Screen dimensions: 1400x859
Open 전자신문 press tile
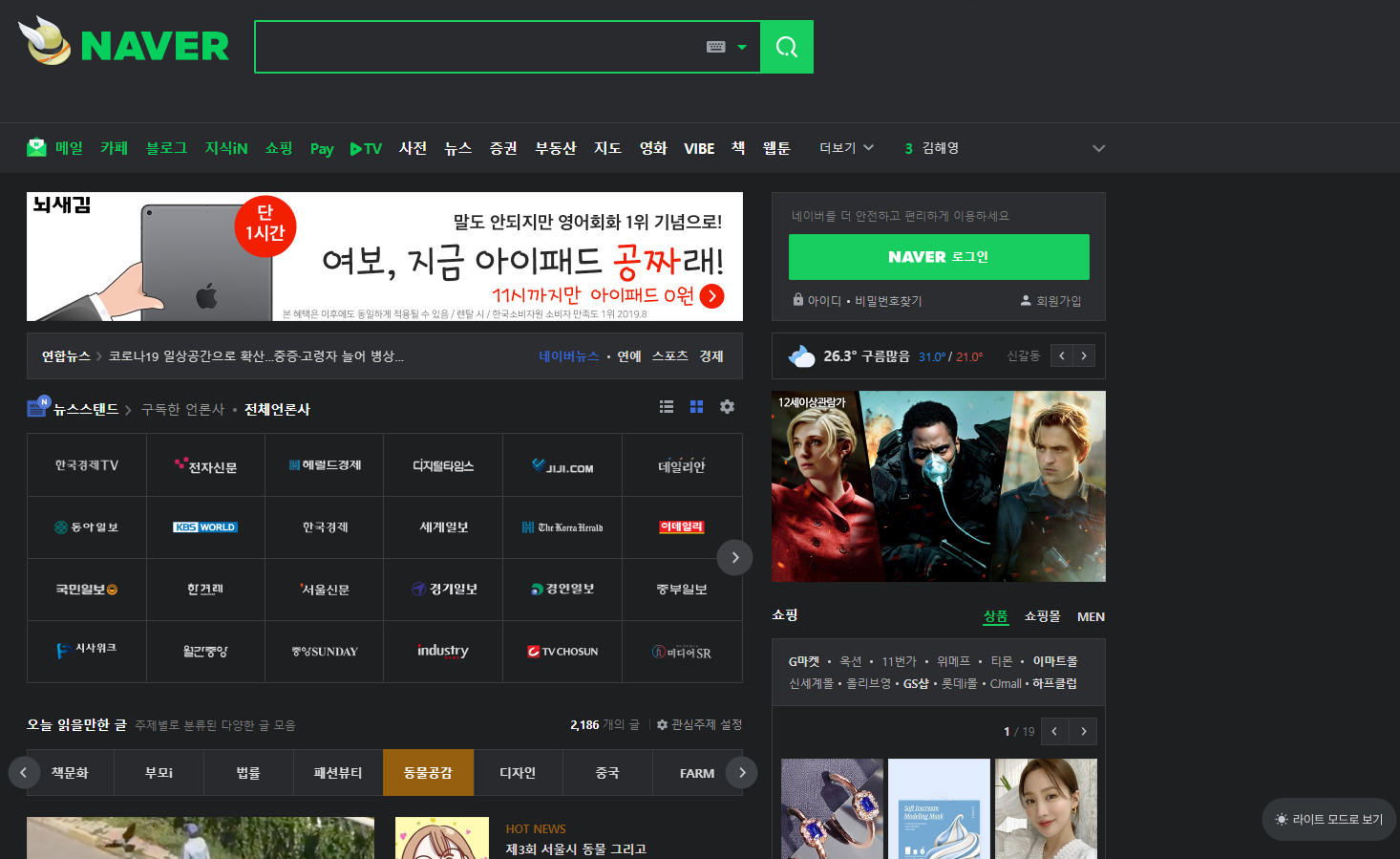click(205, 465)
